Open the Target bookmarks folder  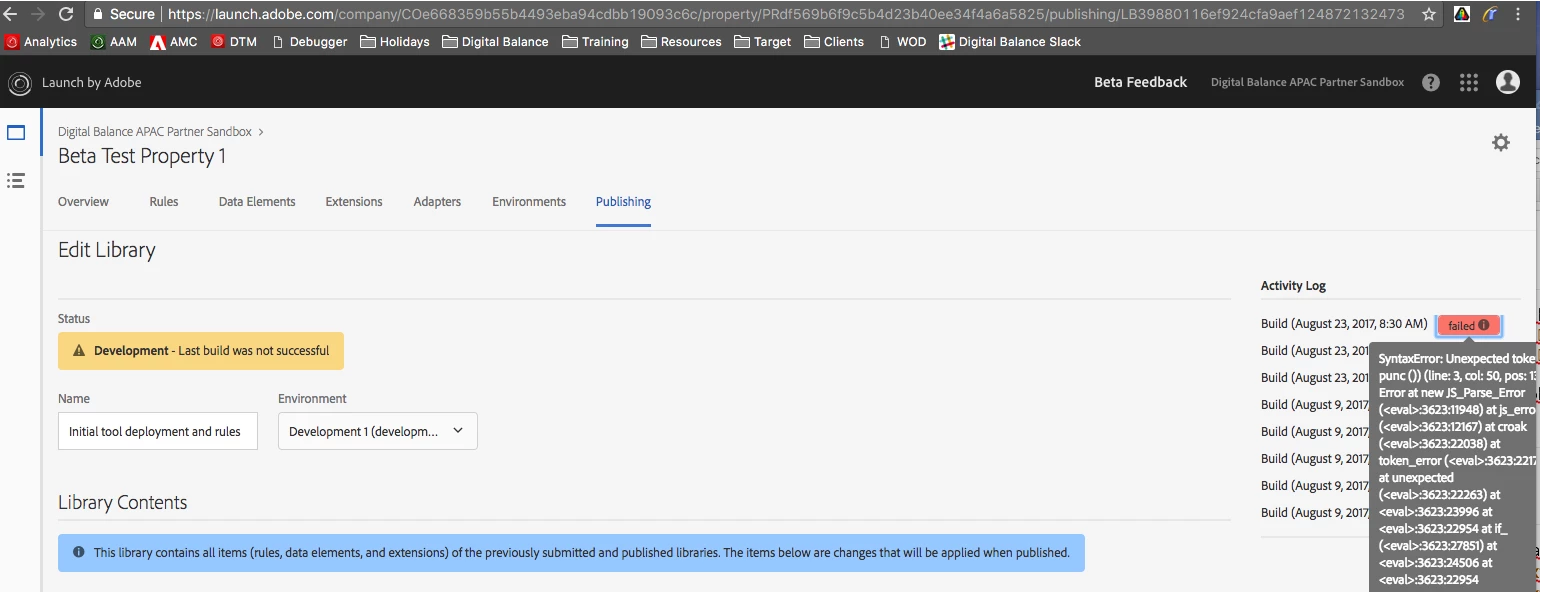pyautogui.click(x=763, y=42)
